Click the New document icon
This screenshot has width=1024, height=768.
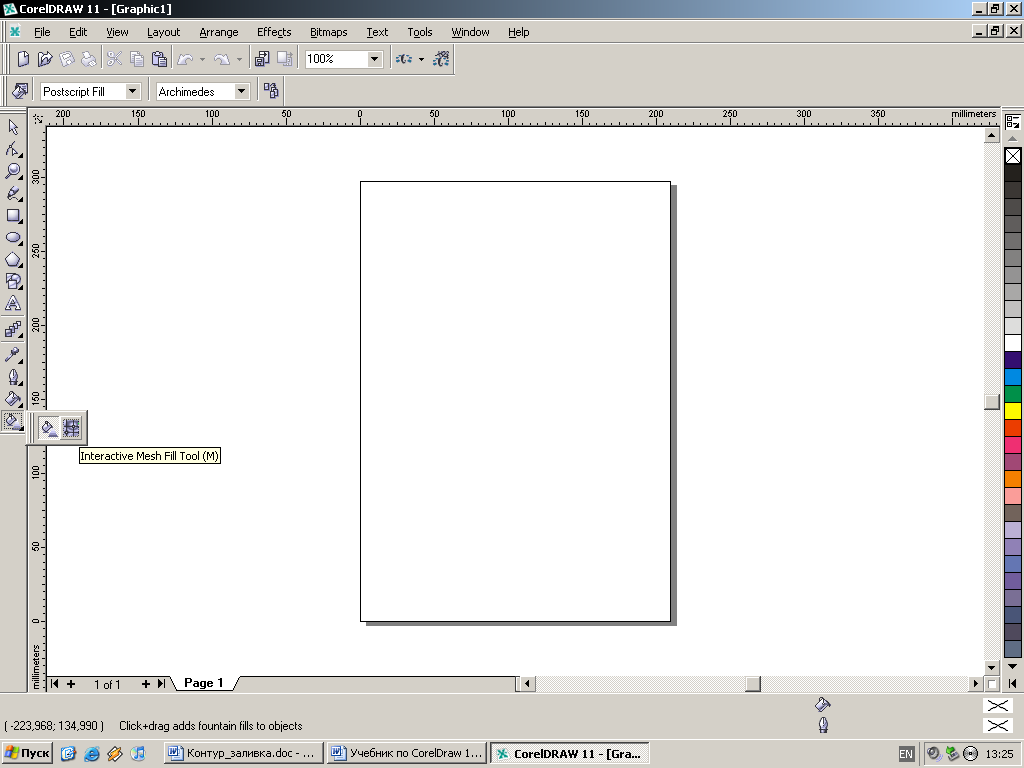coord(23,59)
